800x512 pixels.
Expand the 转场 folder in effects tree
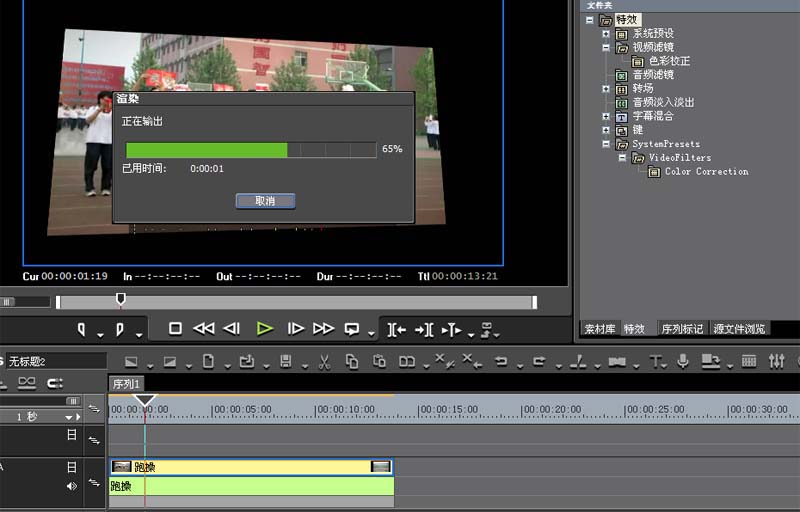606,88
